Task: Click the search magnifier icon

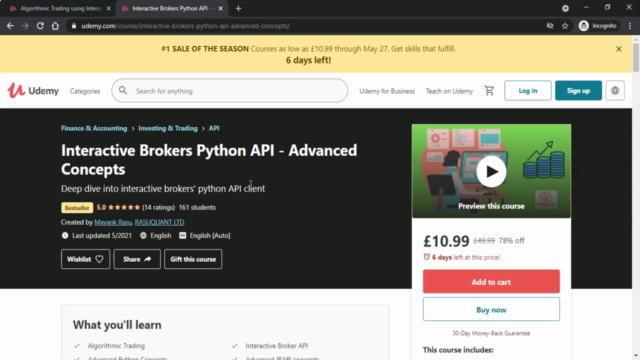Action: coord(123,91)
